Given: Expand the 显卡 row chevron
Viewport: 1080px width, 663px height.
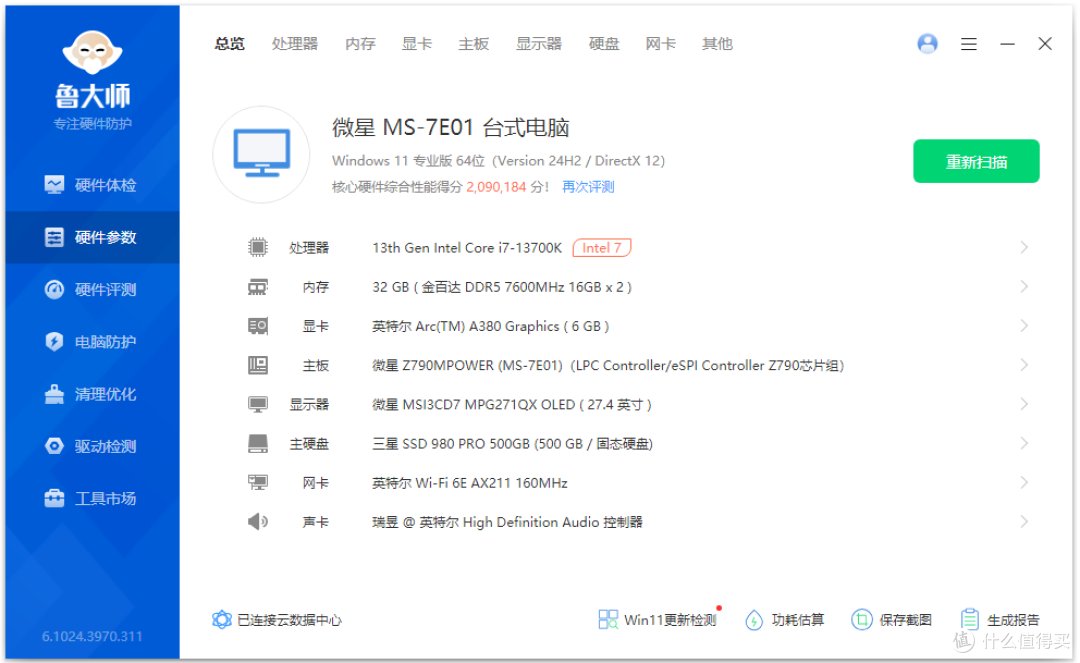Looking at the screenshot, I should point(1024,326).
